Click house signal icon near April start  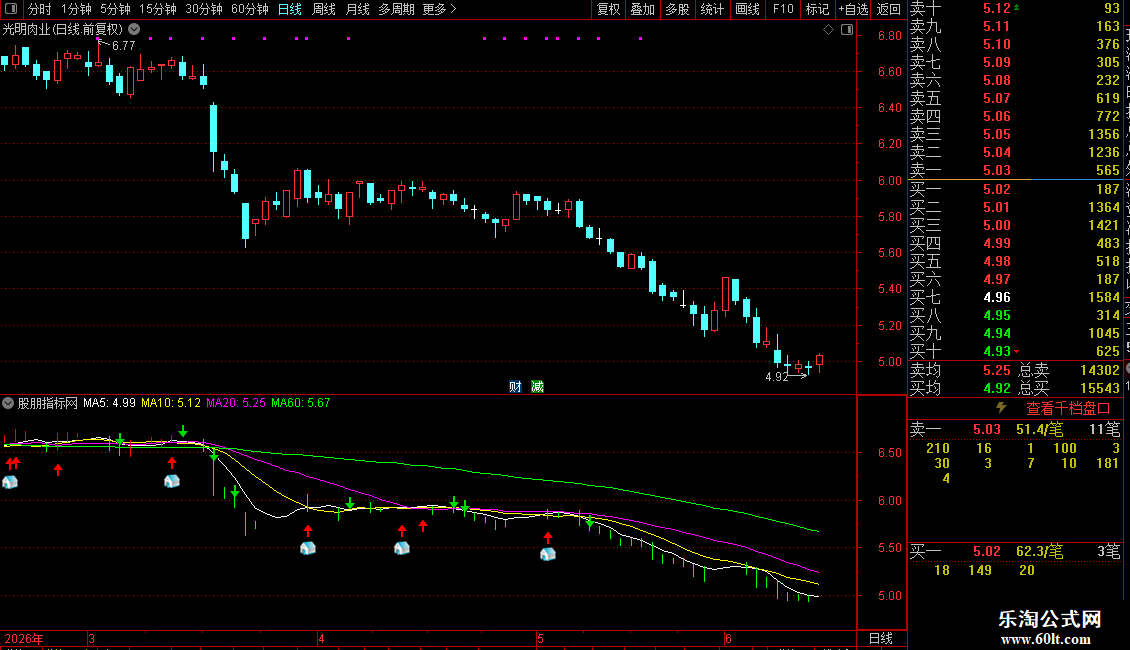[x=308, y=548]
